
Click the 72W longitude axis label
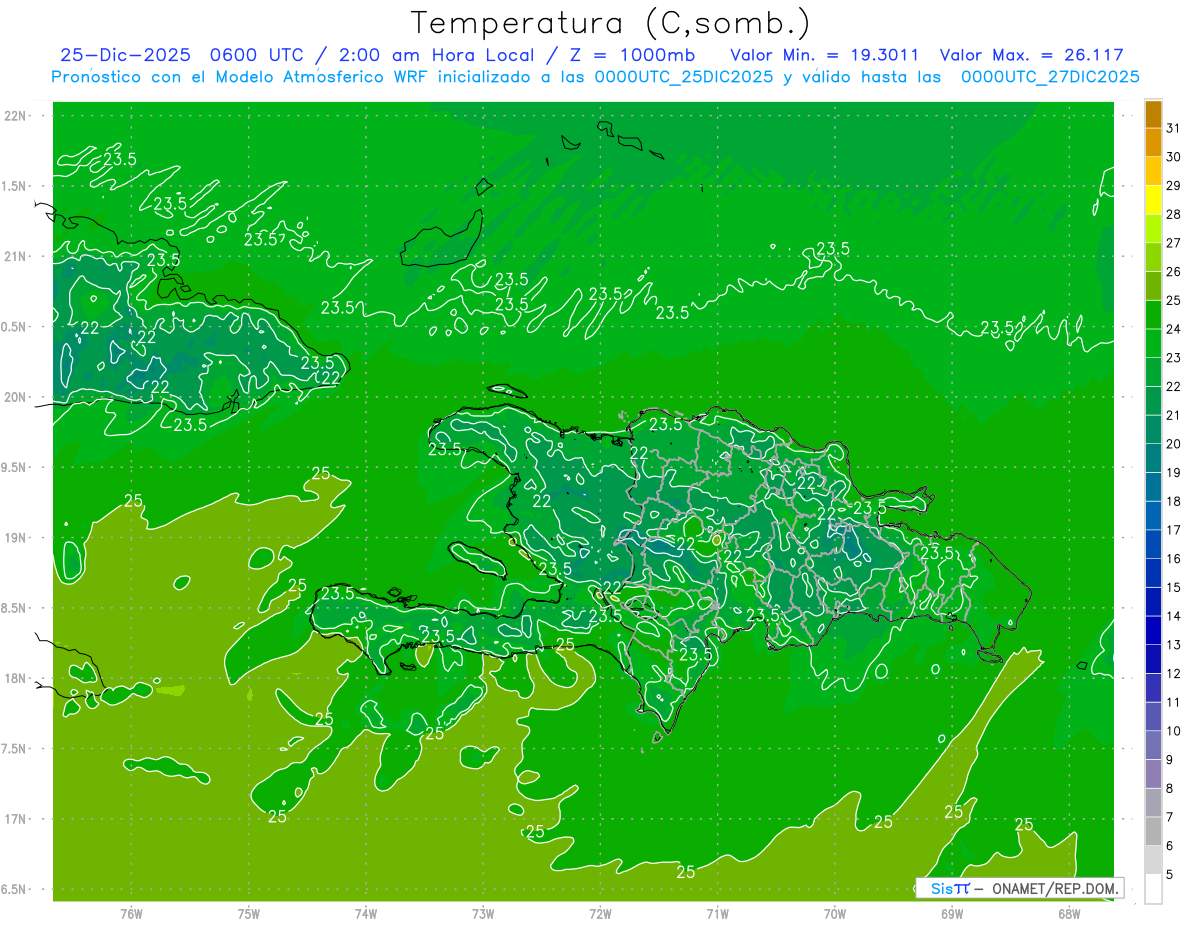tap(600, 913)
